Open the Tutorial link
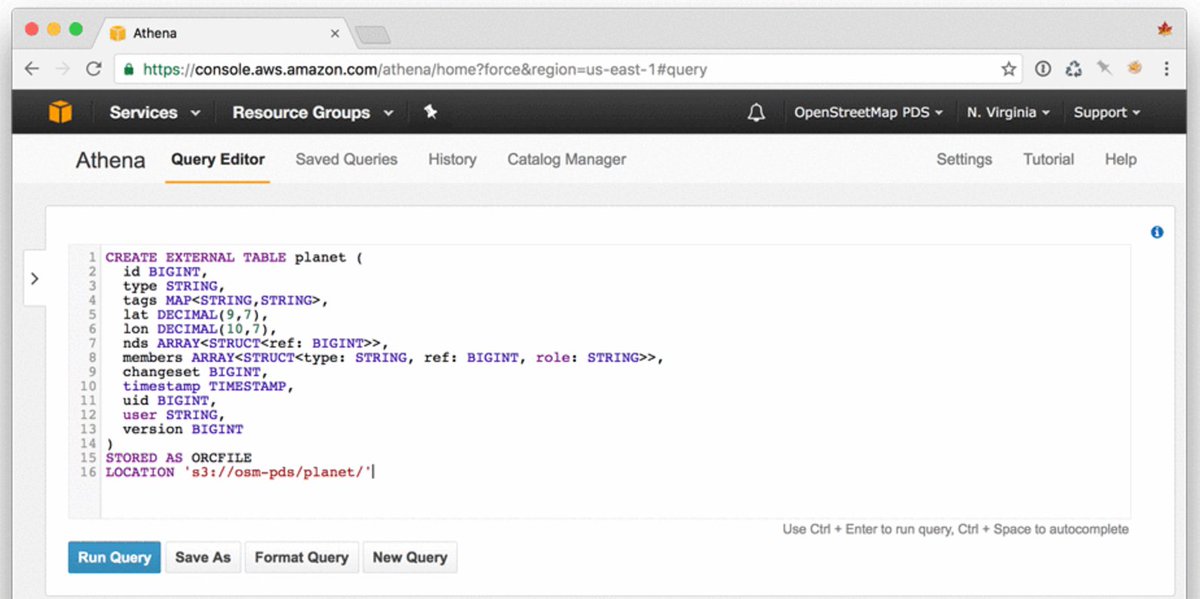Screen dimensions: 1200x599 click(x=1048, y=159)
